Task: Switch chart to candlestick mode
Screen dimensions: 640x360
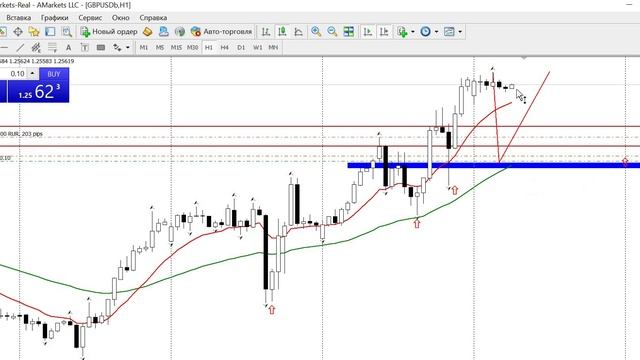Action: coord(282,32)
